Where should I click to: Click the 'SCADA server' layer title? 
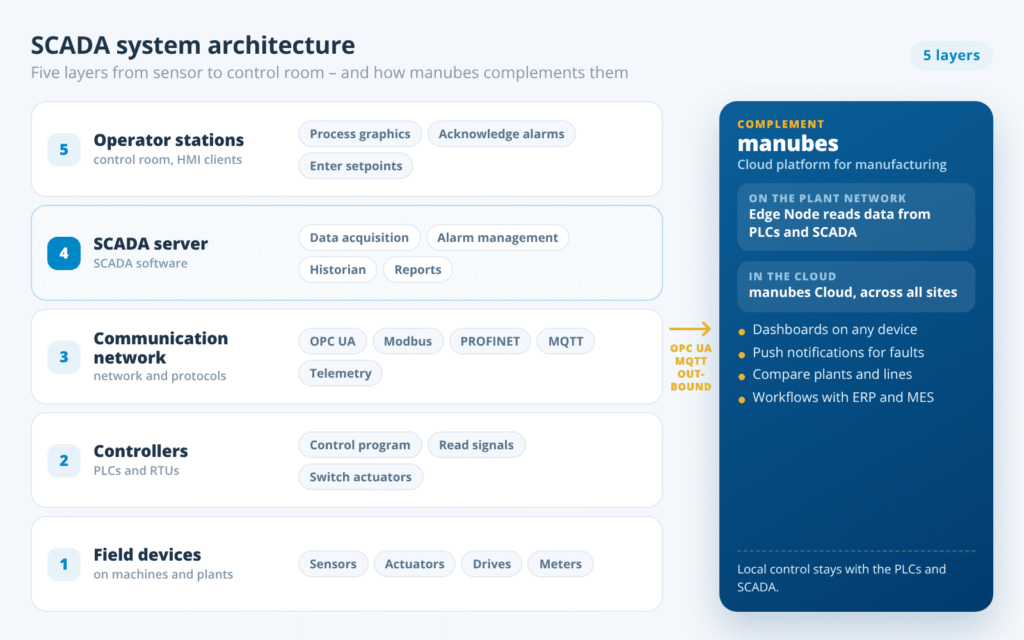tap(150, 244)
